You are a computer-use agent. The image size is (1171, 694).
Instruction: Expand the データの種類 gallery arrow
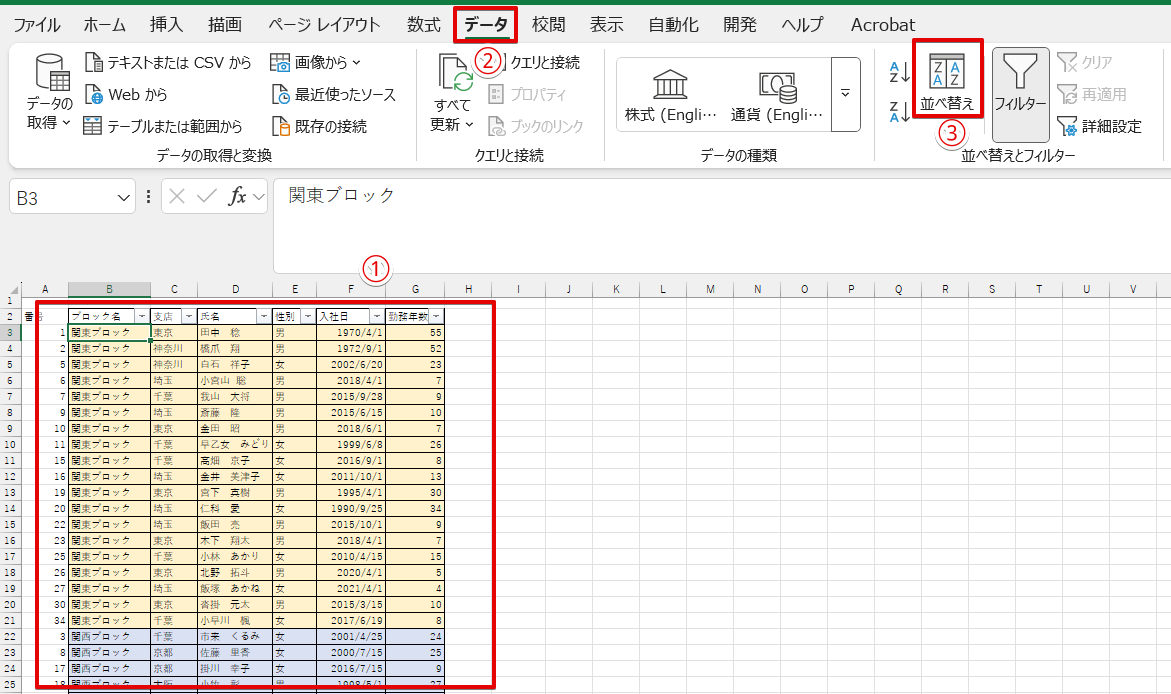point(845,94)
